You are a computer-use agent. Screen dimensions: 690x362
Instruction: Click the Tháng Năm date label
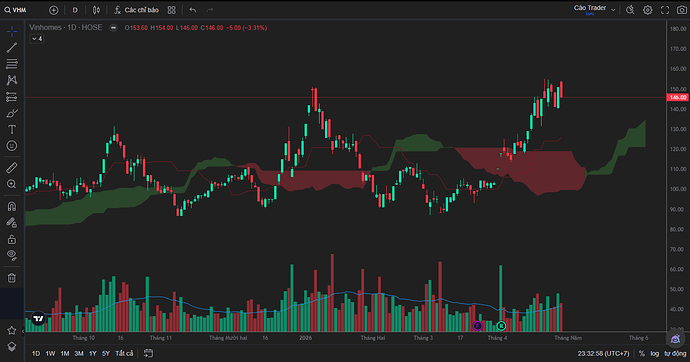[x=568, y=338]
